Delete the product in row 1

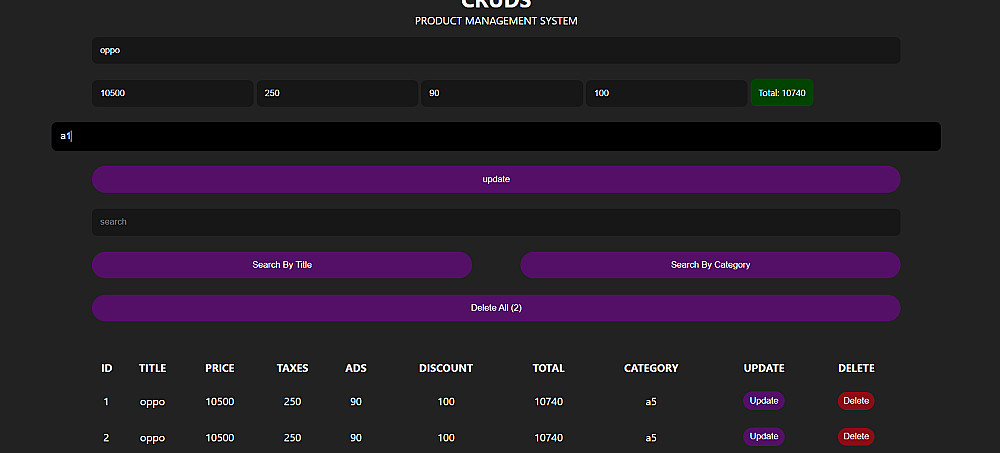coord(856,401)
